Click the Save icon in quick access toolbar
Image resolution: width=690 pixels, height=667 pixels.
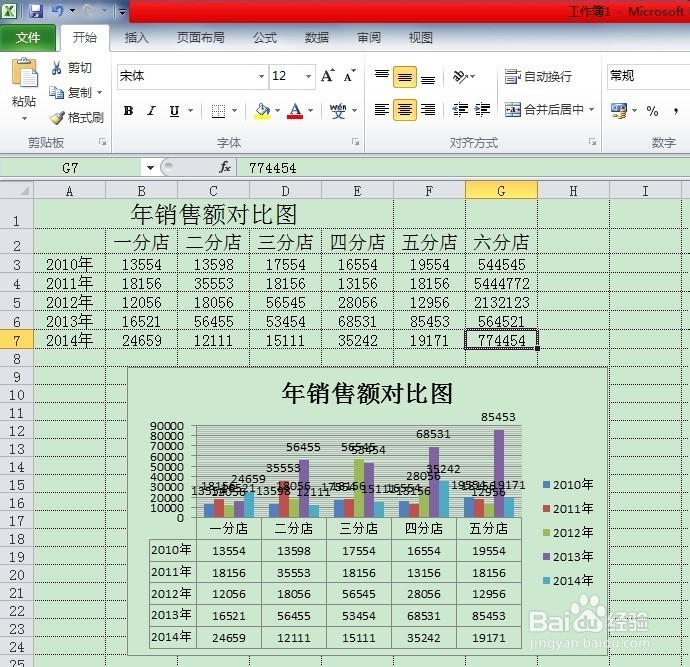(x=36, y=11)
